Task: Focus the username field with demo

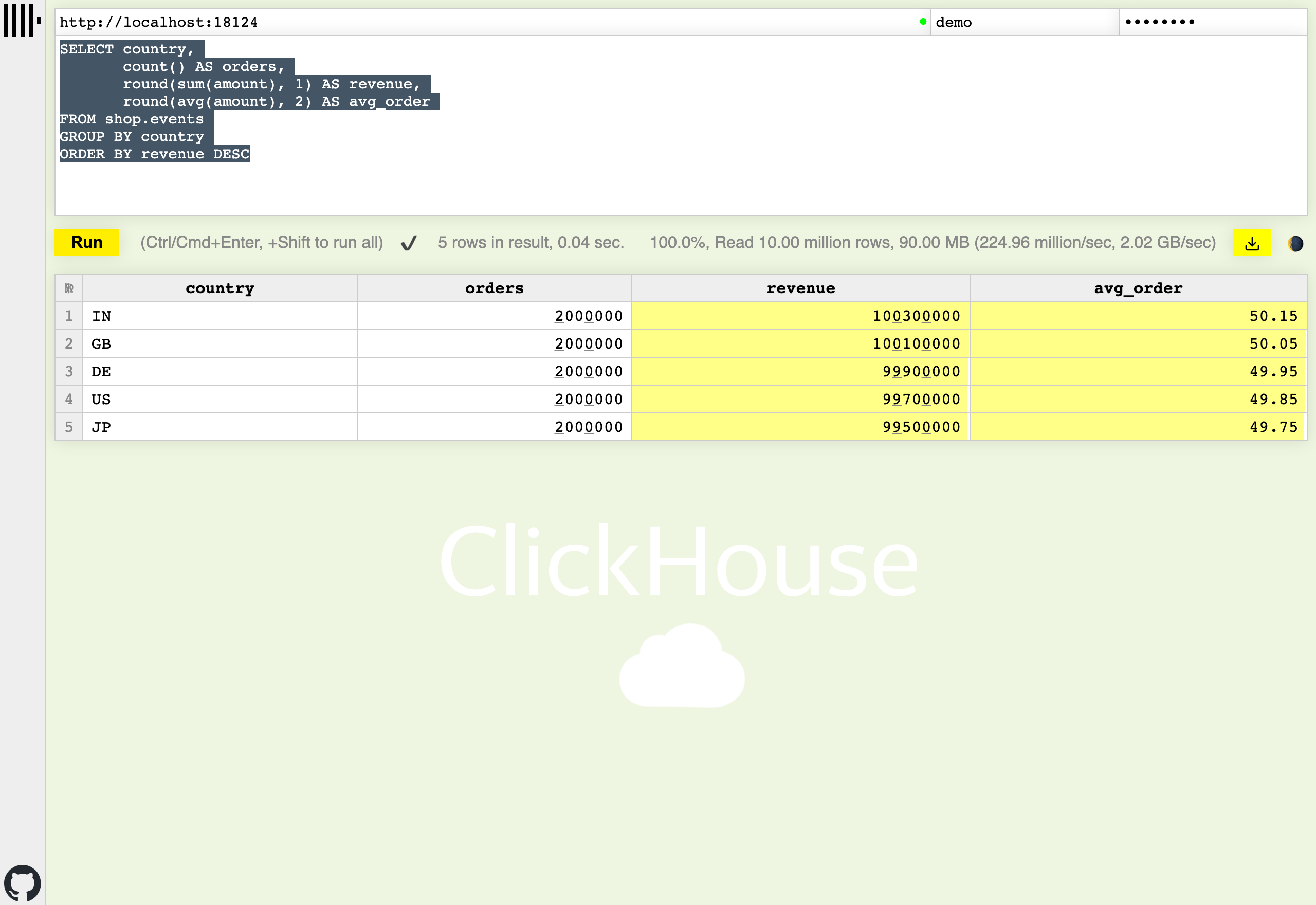Action: click(x=1025, y=22)
